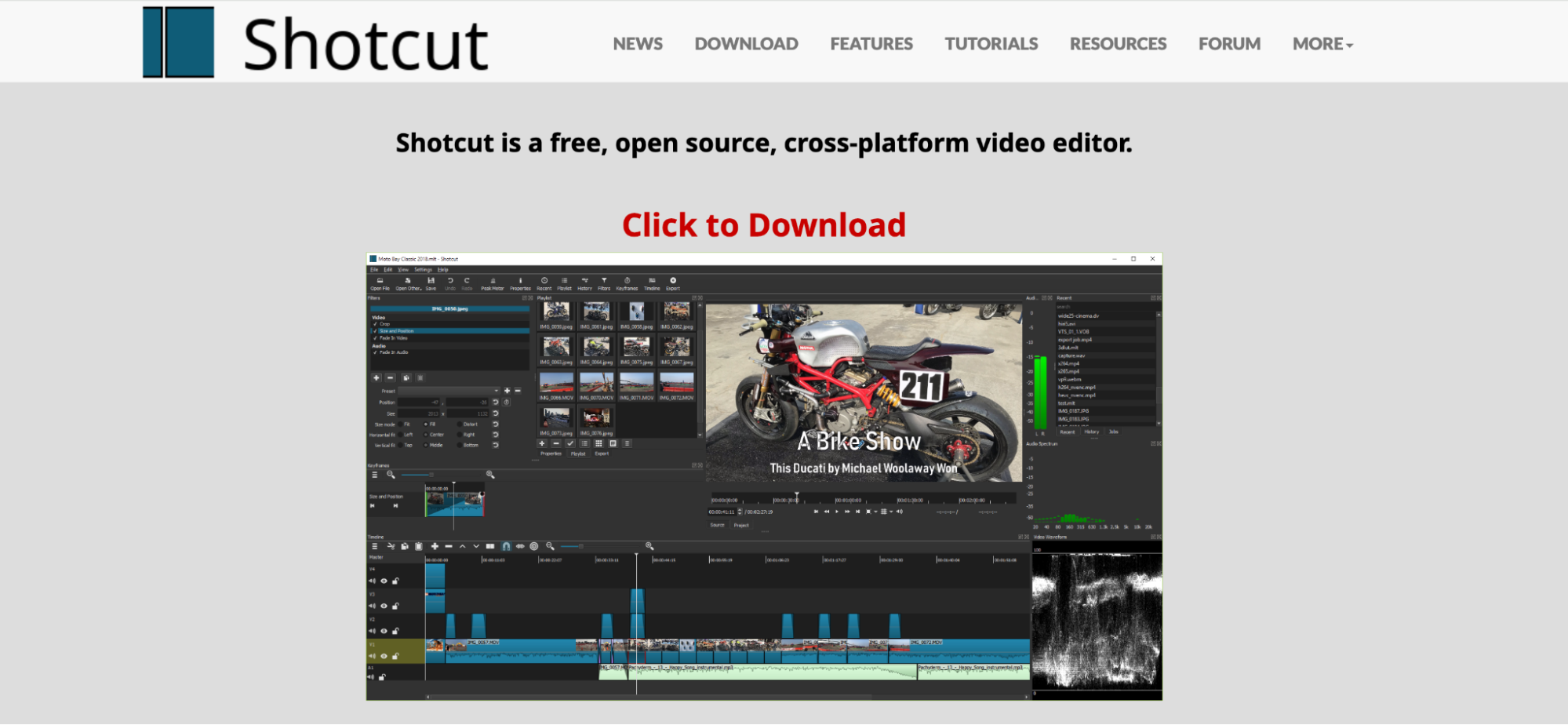Hide track V4 with its eye icon
This screenshot has width=1568, height=725.
click(x=384, y=581)
